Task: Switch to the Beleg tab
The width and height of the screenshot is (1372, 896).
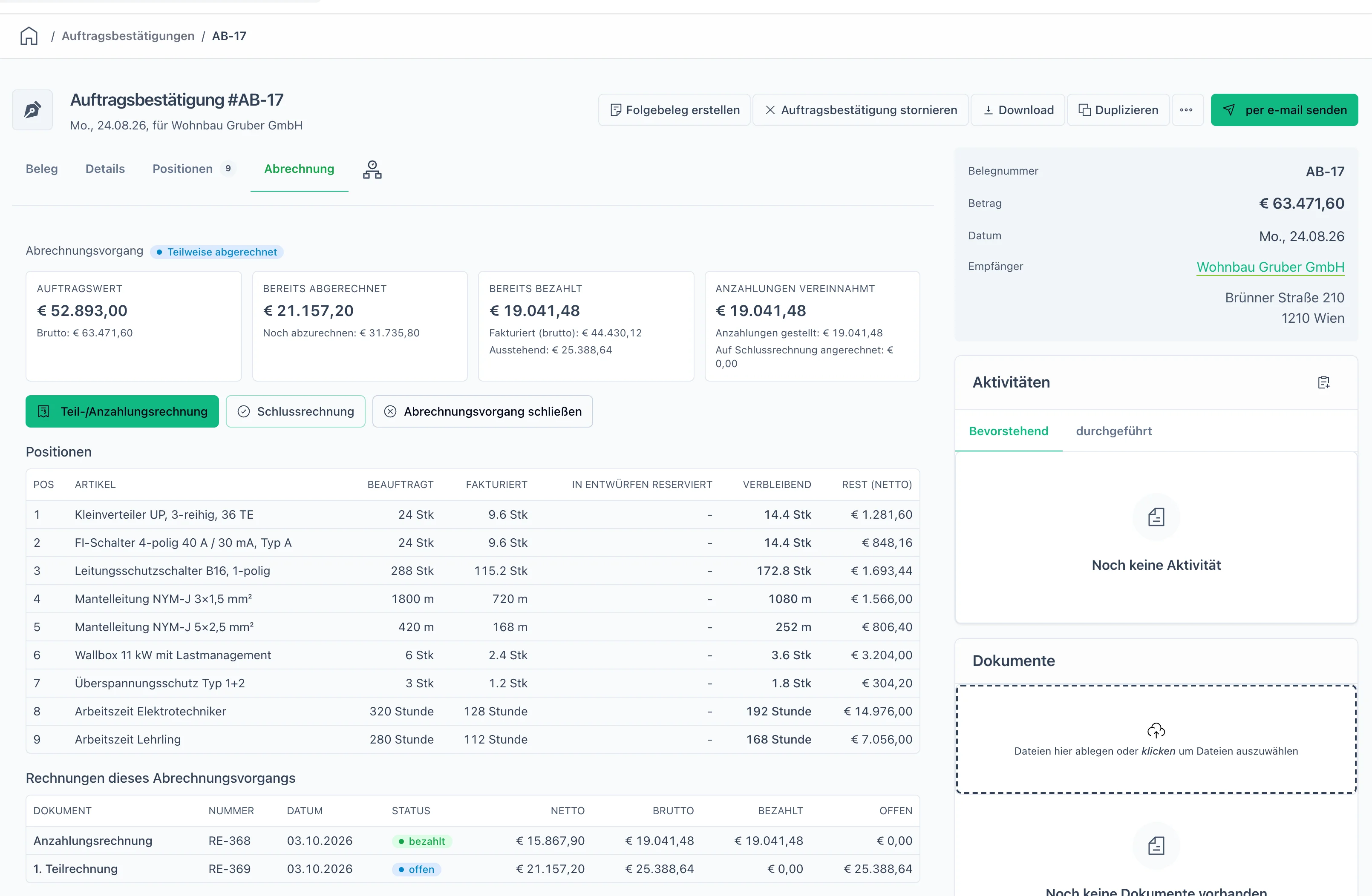Action: point(41,169)
